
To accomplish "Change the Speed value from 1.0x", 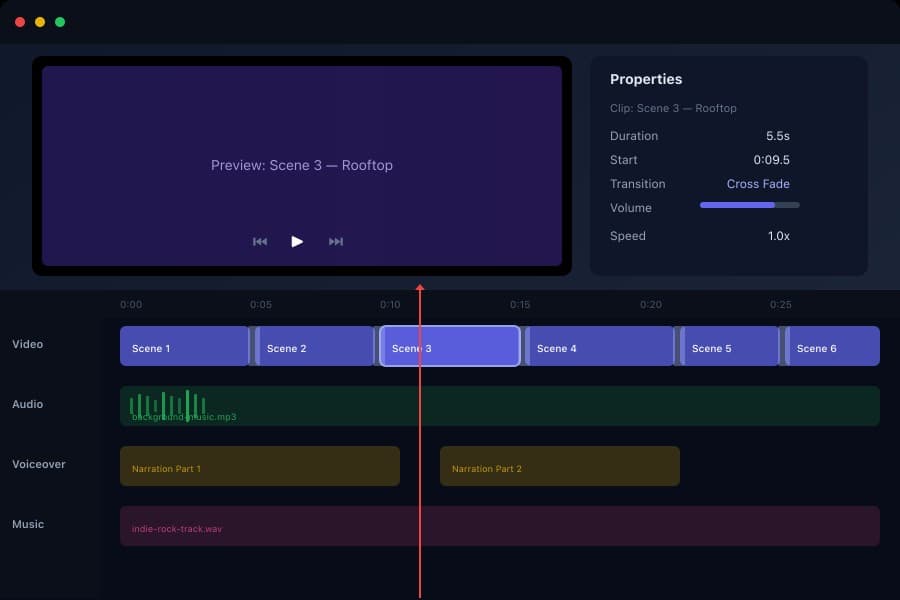I will [x=779, y=236].
